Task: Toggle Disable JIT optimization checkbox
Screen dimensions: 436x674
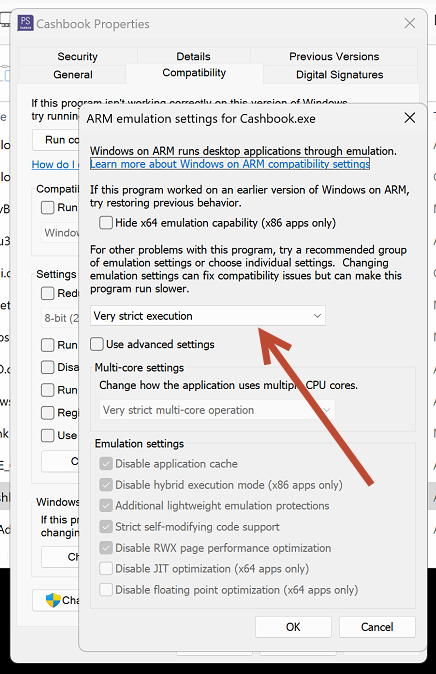Action: (106, 569)
